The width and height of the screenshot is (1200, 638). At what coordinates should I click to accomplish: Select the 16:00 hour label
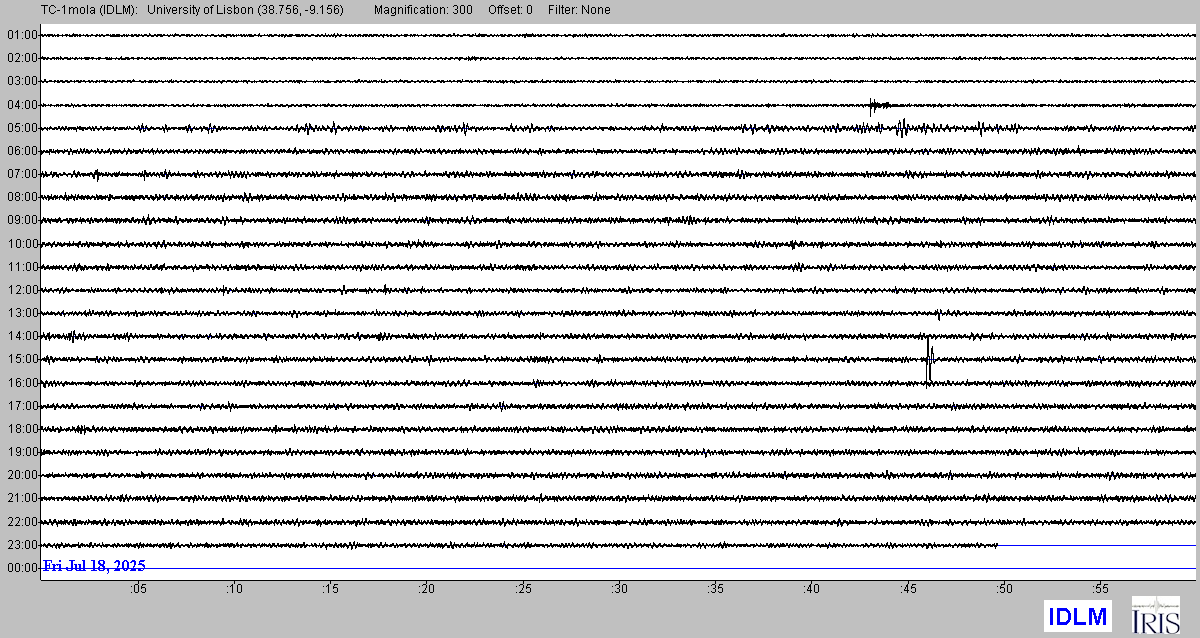coord(22,383)
